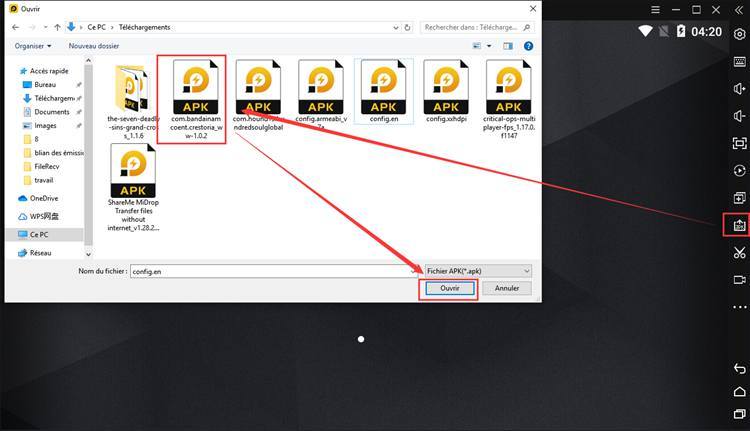The image size is (750, 431).
Task: Expand recent locations dropdown arrow
Action: coord(45,27)
